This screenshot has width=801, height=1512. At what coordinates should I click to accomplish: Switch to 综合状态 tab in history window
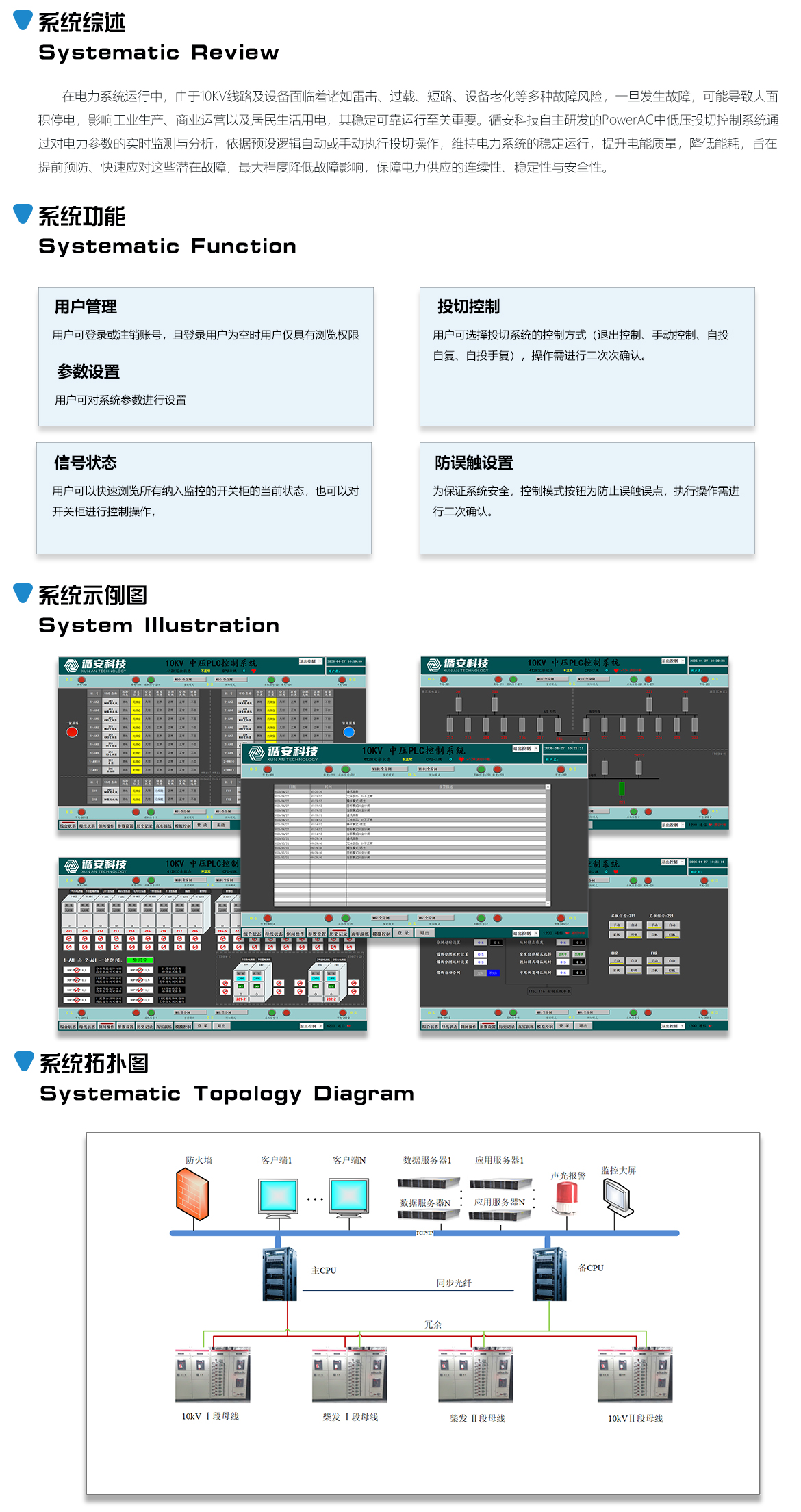coord(253,934)
